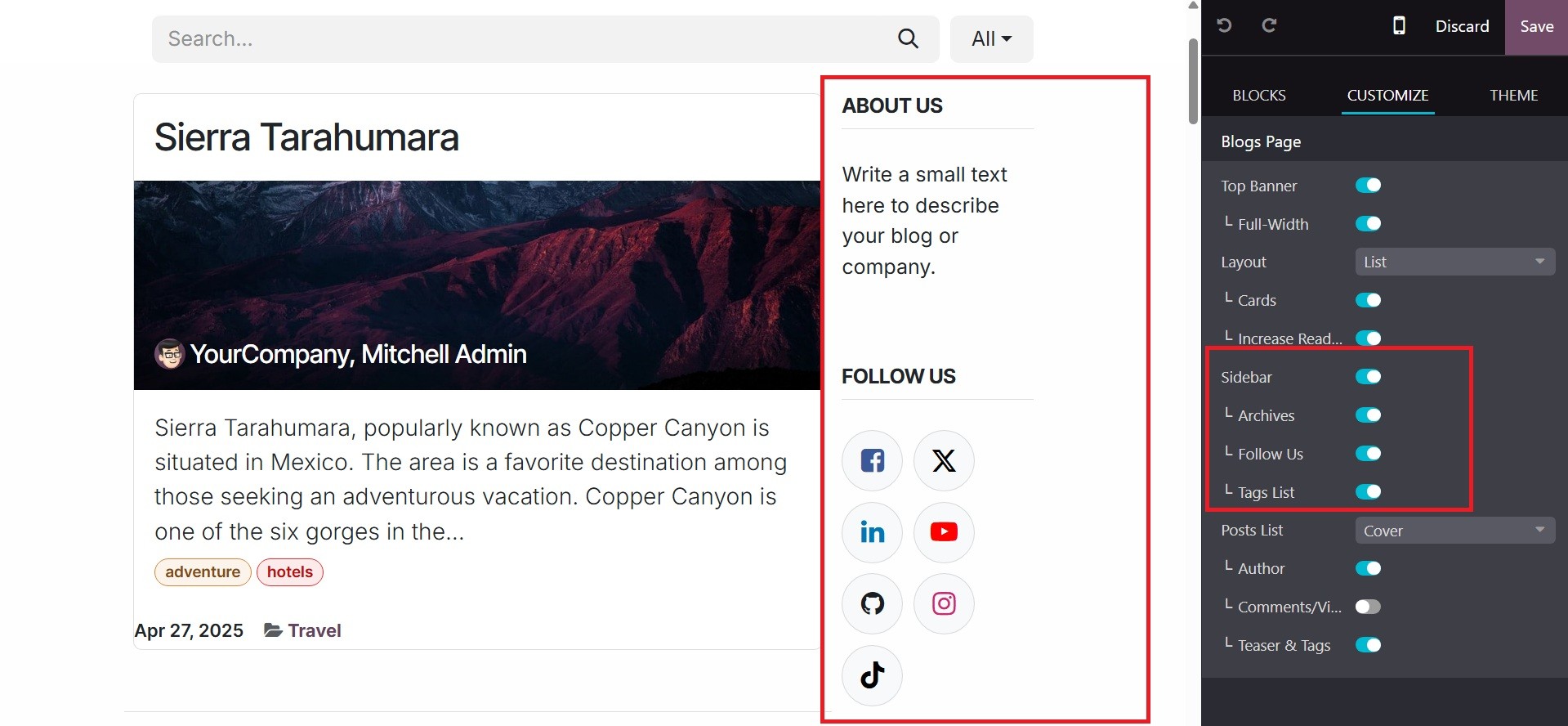This screenshot has height=726, width=1568.
Task: Turn off the Sidebar toggle
Action: click(1368, 377)
